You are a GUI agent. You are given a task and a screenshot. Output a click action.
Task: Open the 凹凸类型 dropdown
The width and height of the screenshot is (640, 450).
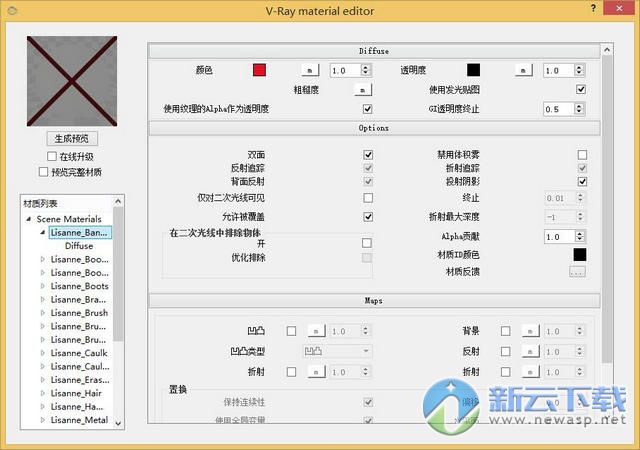click(337, 351)
